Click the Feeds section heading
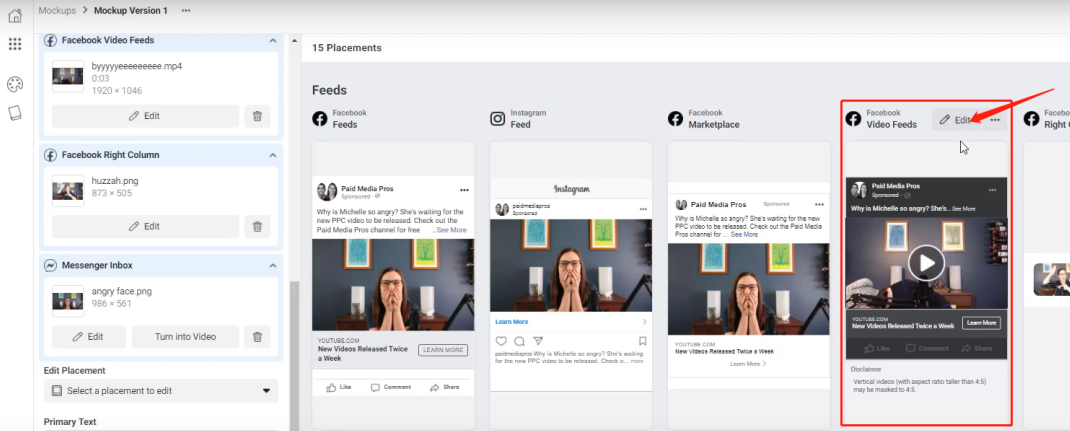Image resolution: width=1070 pixels, height=431 pixels. [330, 90]
